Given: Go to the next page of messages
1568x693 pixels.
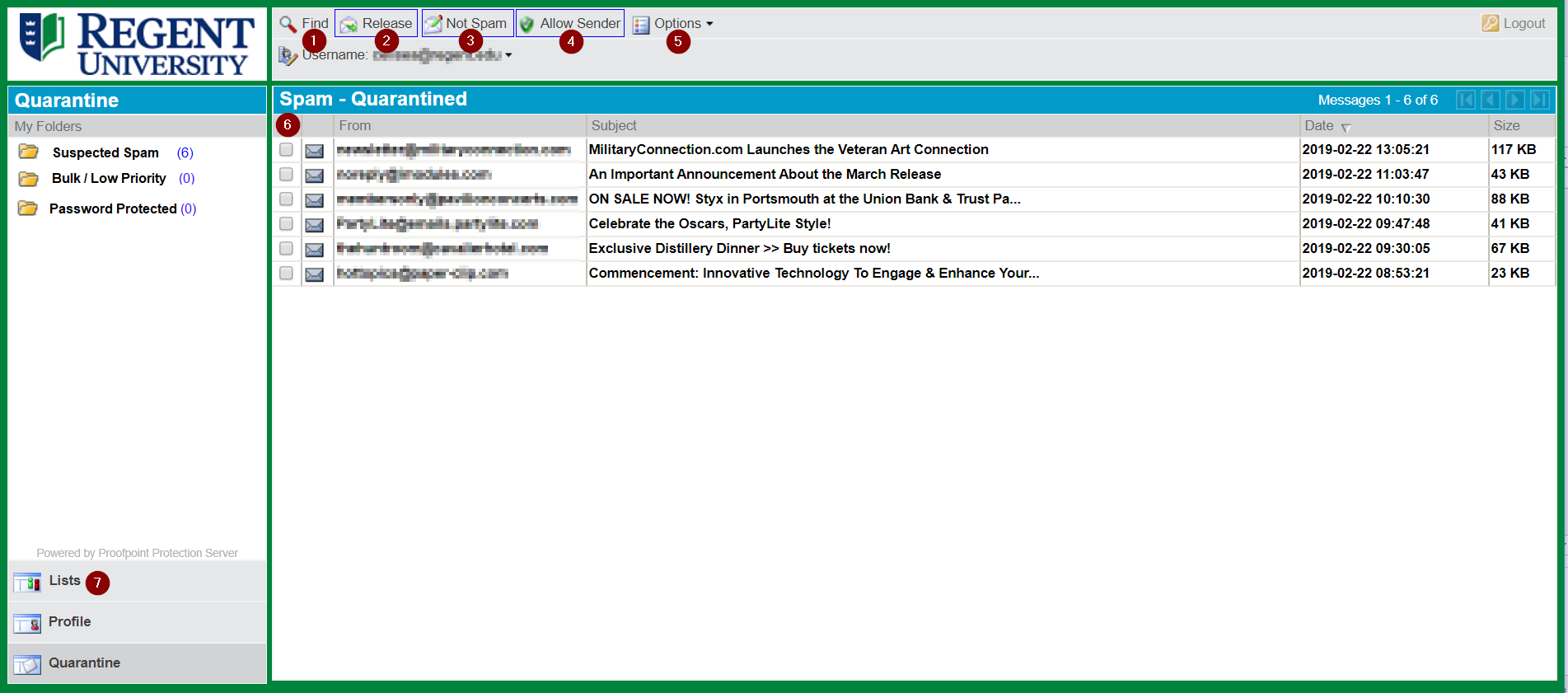Looking at the screenshot, I should [1514, 100].
